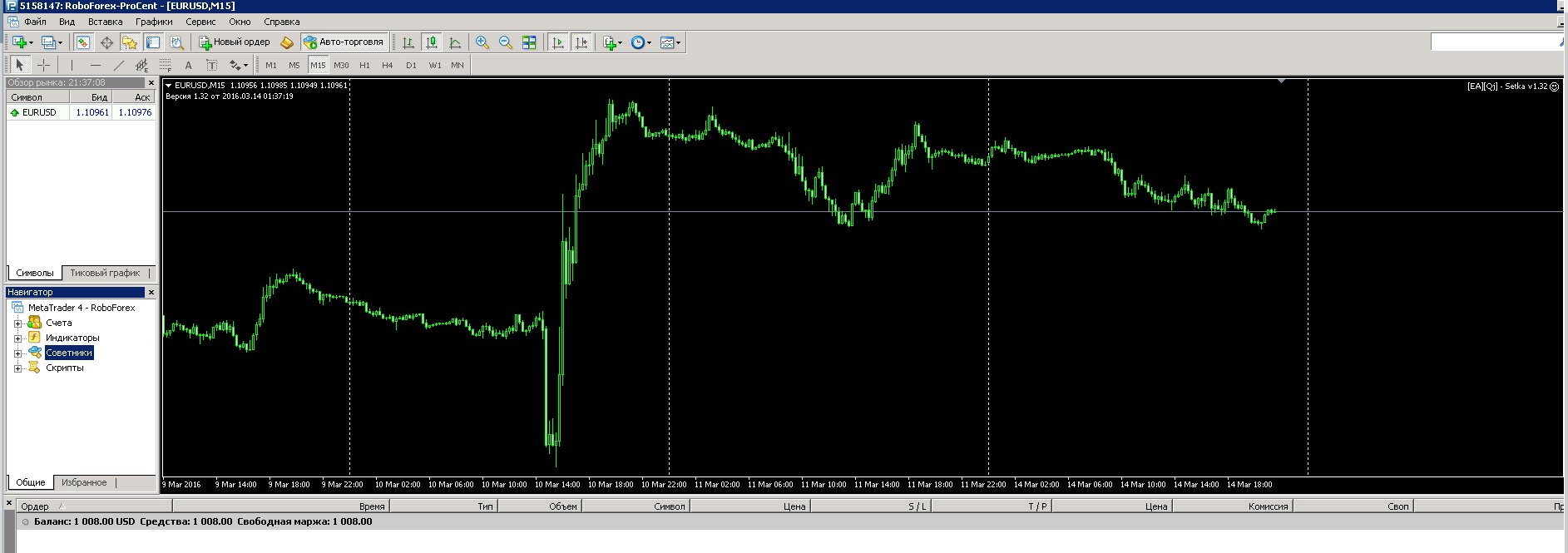Select the Crosshair tool
The height and width of the screenshot is (553, 1568).
click(x=44, y=65)
